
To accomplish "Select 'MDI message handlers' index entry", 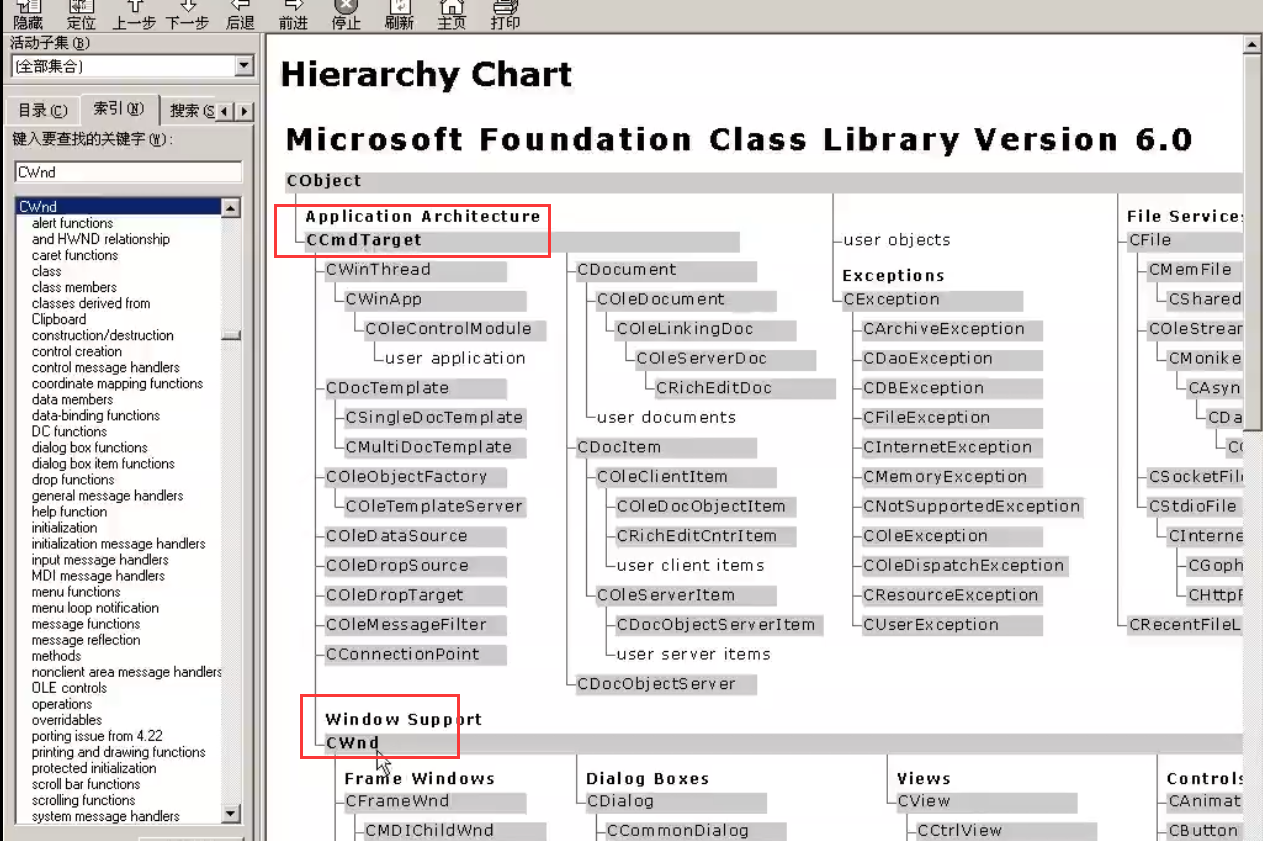I will (98, 575).
